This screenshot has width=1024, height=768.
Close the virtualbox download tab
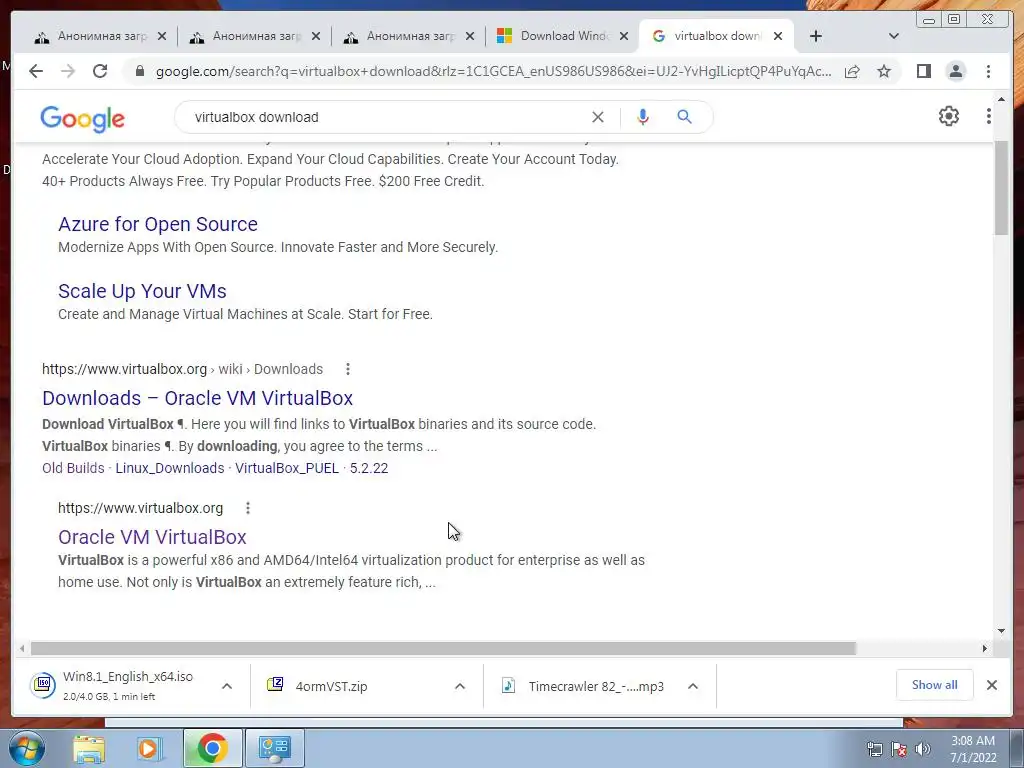(x=778, y=37)
